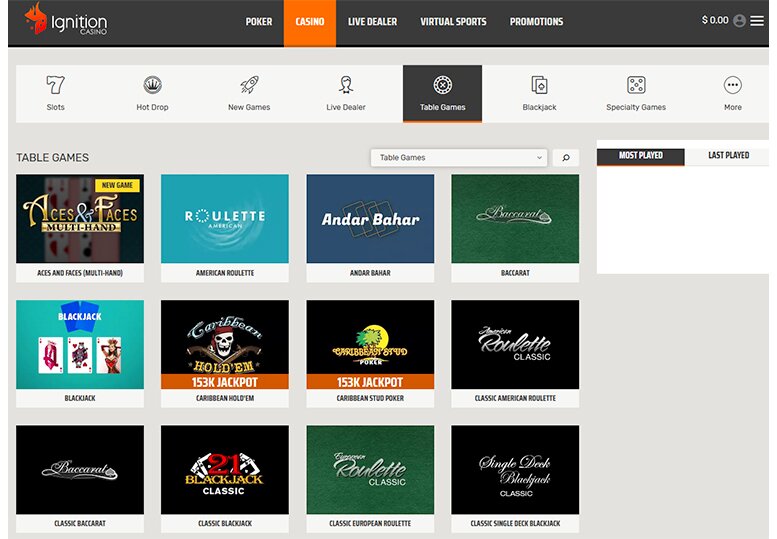Viewport: 777px width, 539px height.
Task: Launch Caribbean Stud Poker thumbnail
Action: [370, 344]
